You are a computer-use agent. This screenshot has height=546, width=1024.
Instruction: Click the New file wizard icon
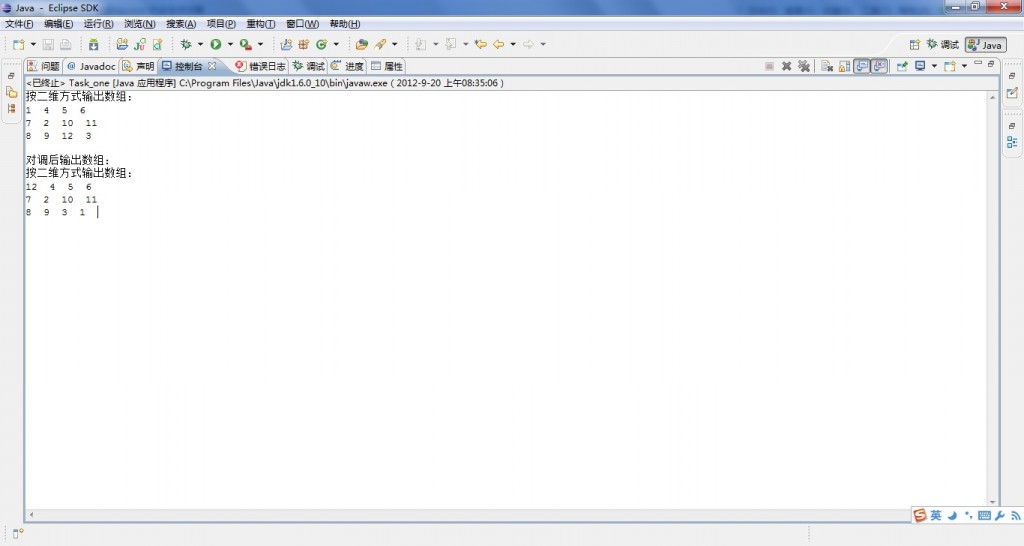click(19, 44)
